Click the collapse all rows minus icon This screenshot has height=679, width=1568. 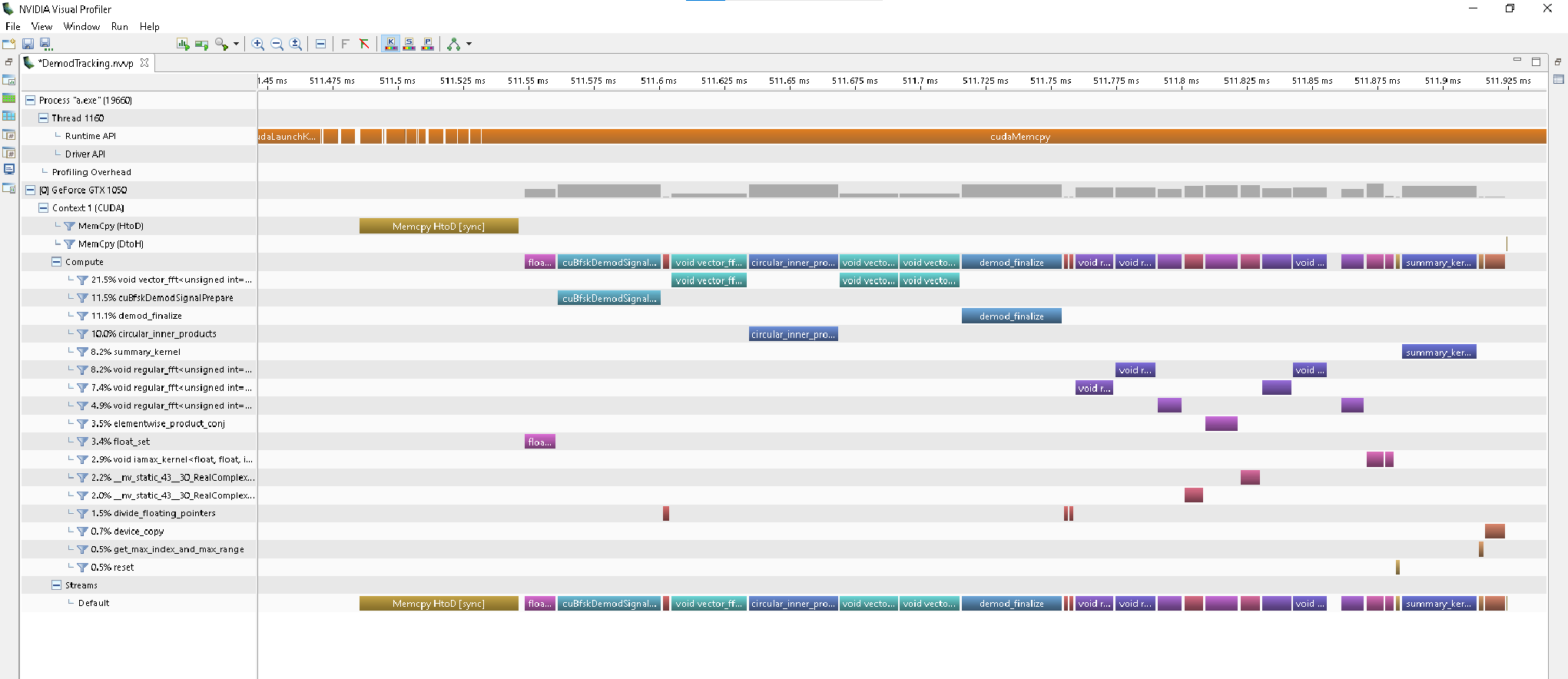click(x=320, y=44)
